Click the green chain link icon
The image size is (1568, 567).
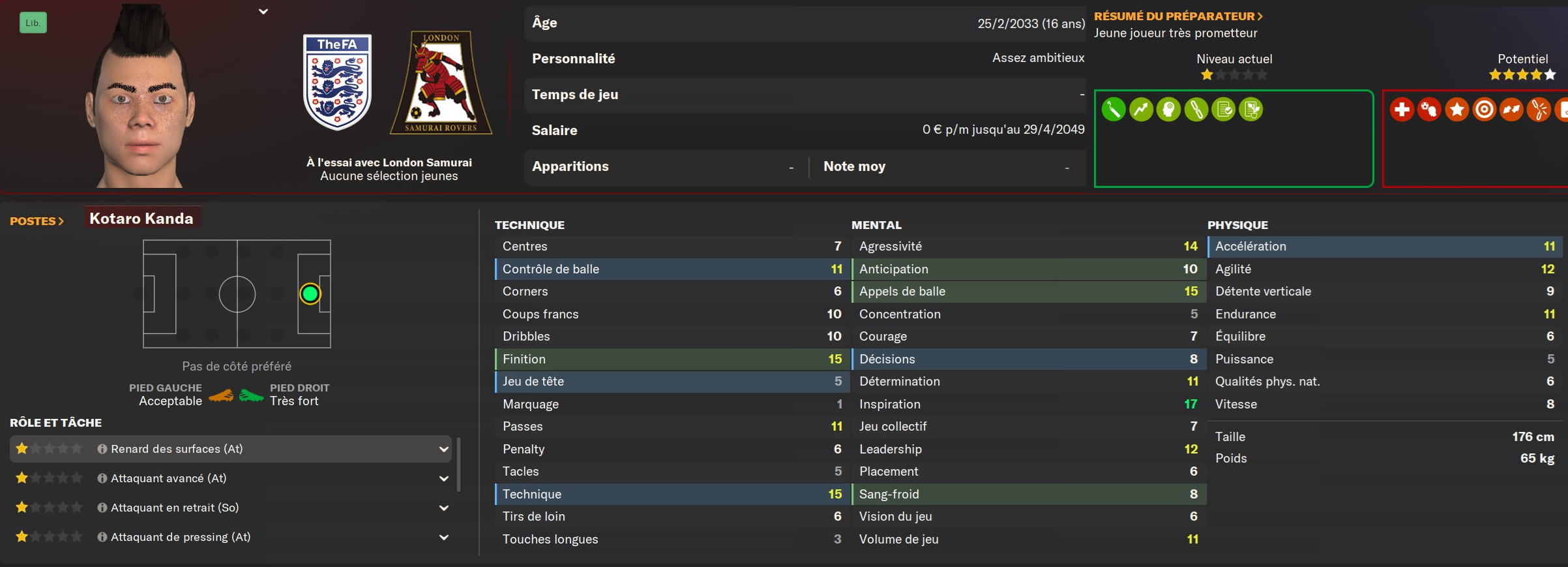(x=1196, y=110)
